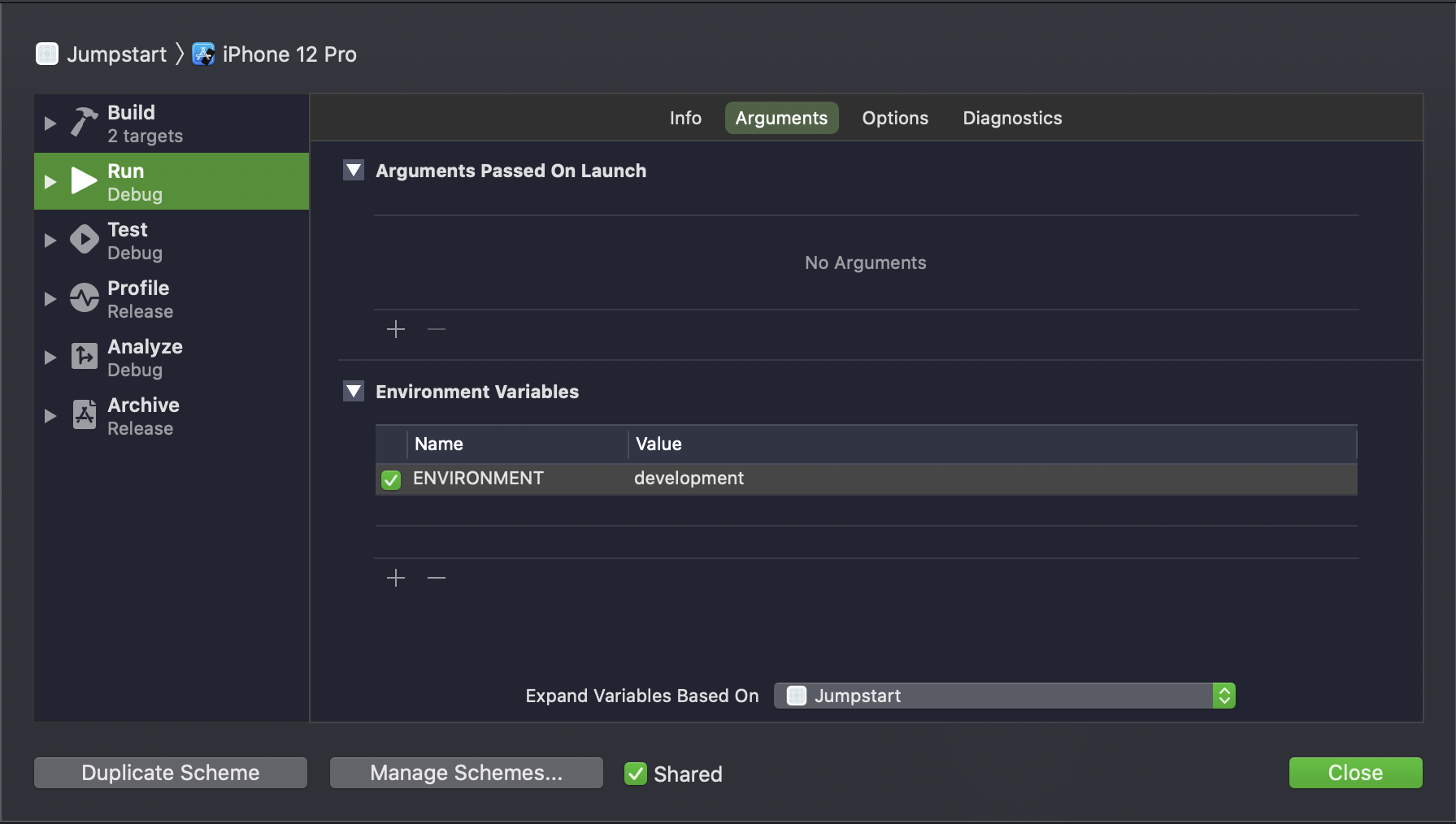This screenshot has width=1456, height=824.
Task: Click the development value cell
Action: point(689,479)
